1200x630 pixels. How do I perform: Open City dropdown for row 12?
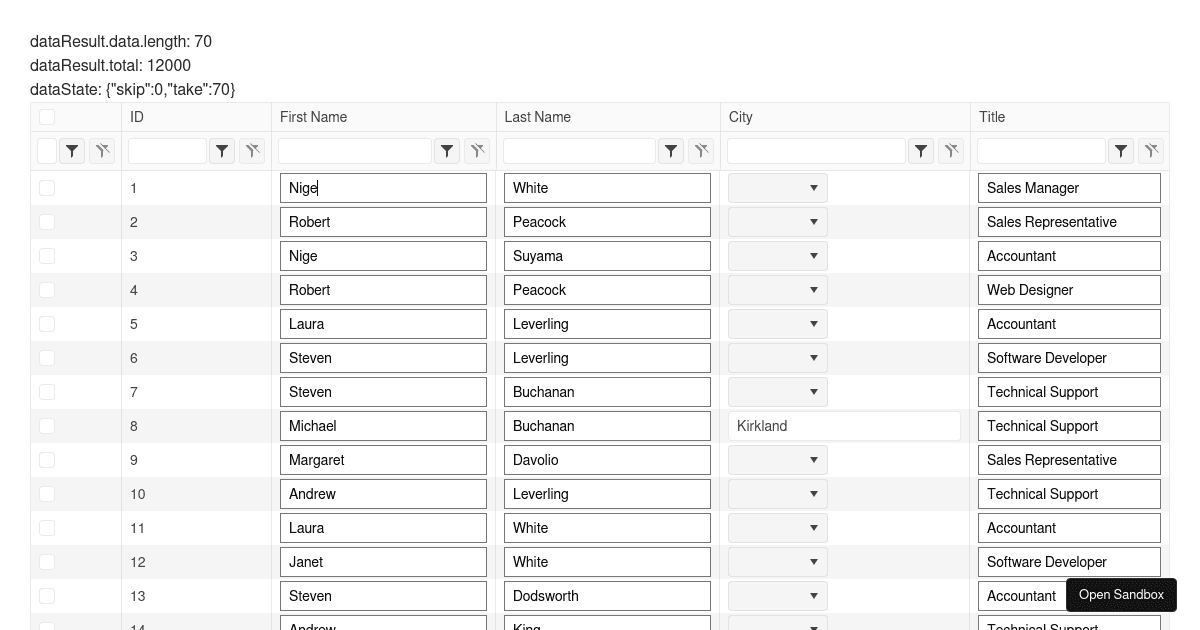point(778,562)
